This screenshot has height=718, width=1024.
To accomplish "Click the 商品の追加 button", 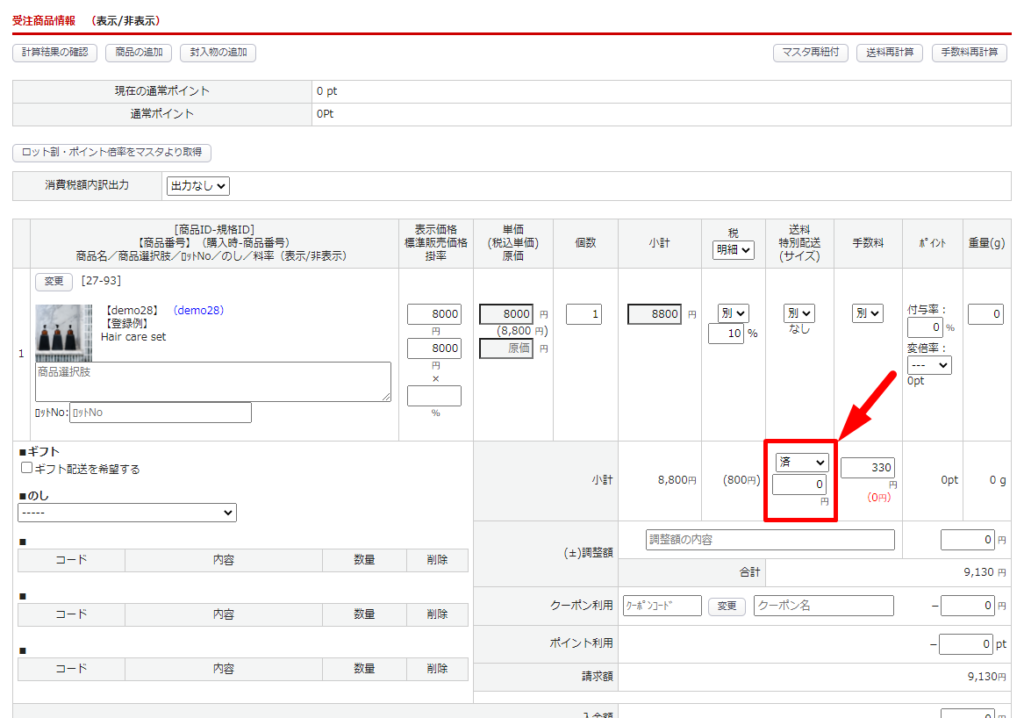I will coord(138,53).
